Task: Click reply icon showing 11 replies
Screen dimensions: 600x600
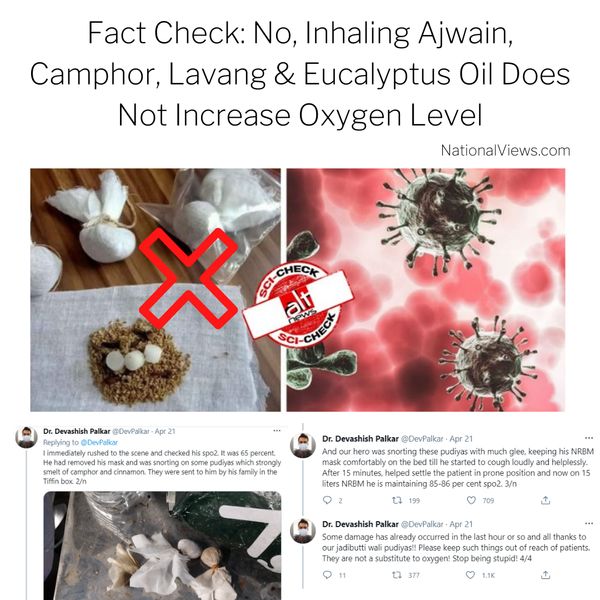Action: 327,575
